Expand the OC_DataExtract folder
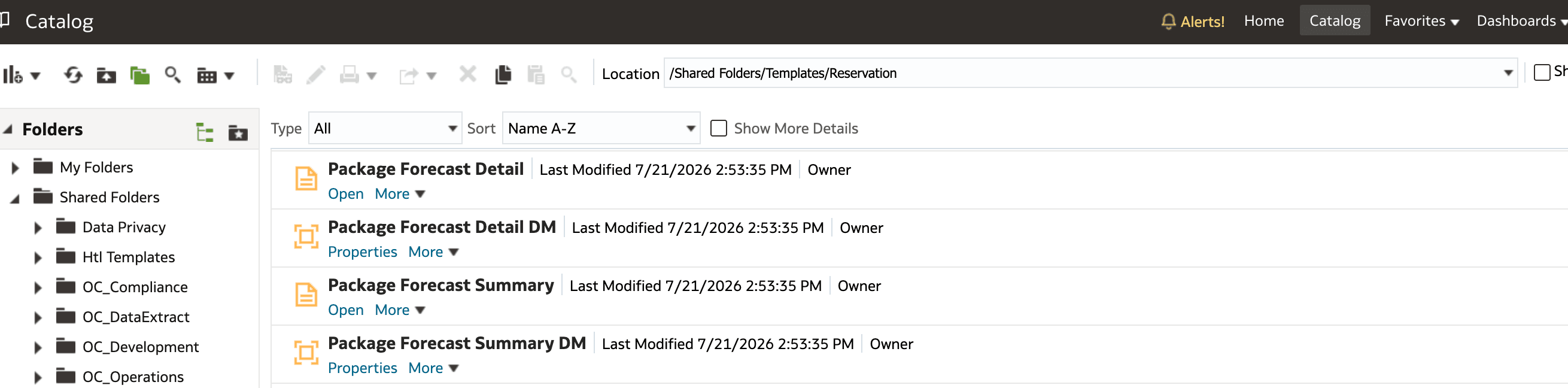Screen dimensions: 1568x388 coord(38,317)
